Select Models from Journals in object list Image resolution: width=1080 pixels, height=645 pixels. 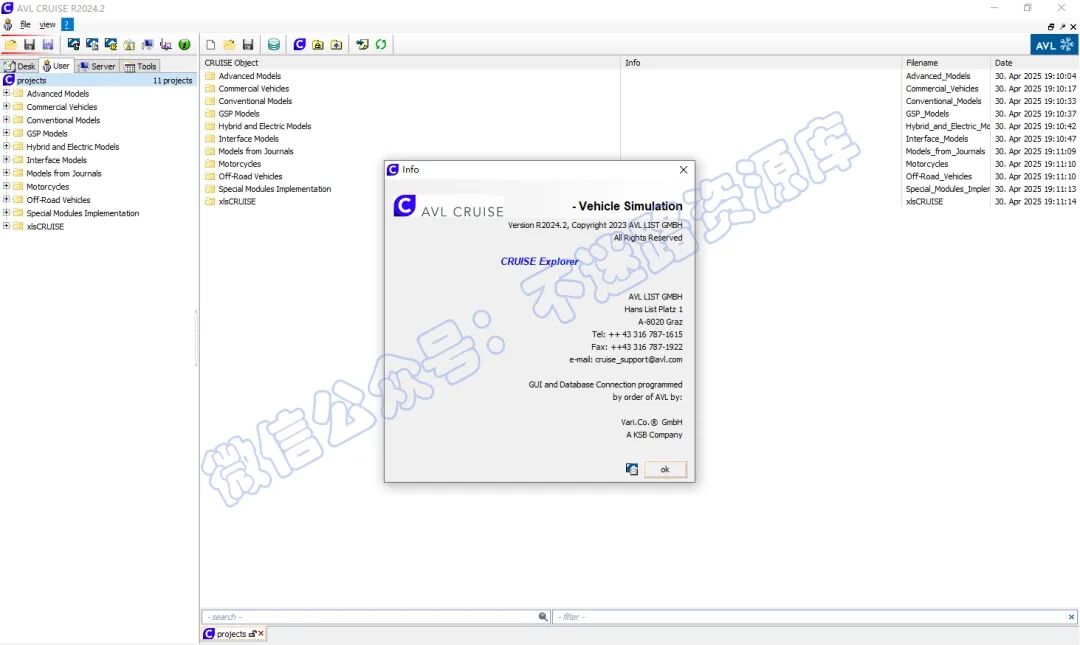pos(256,151)
